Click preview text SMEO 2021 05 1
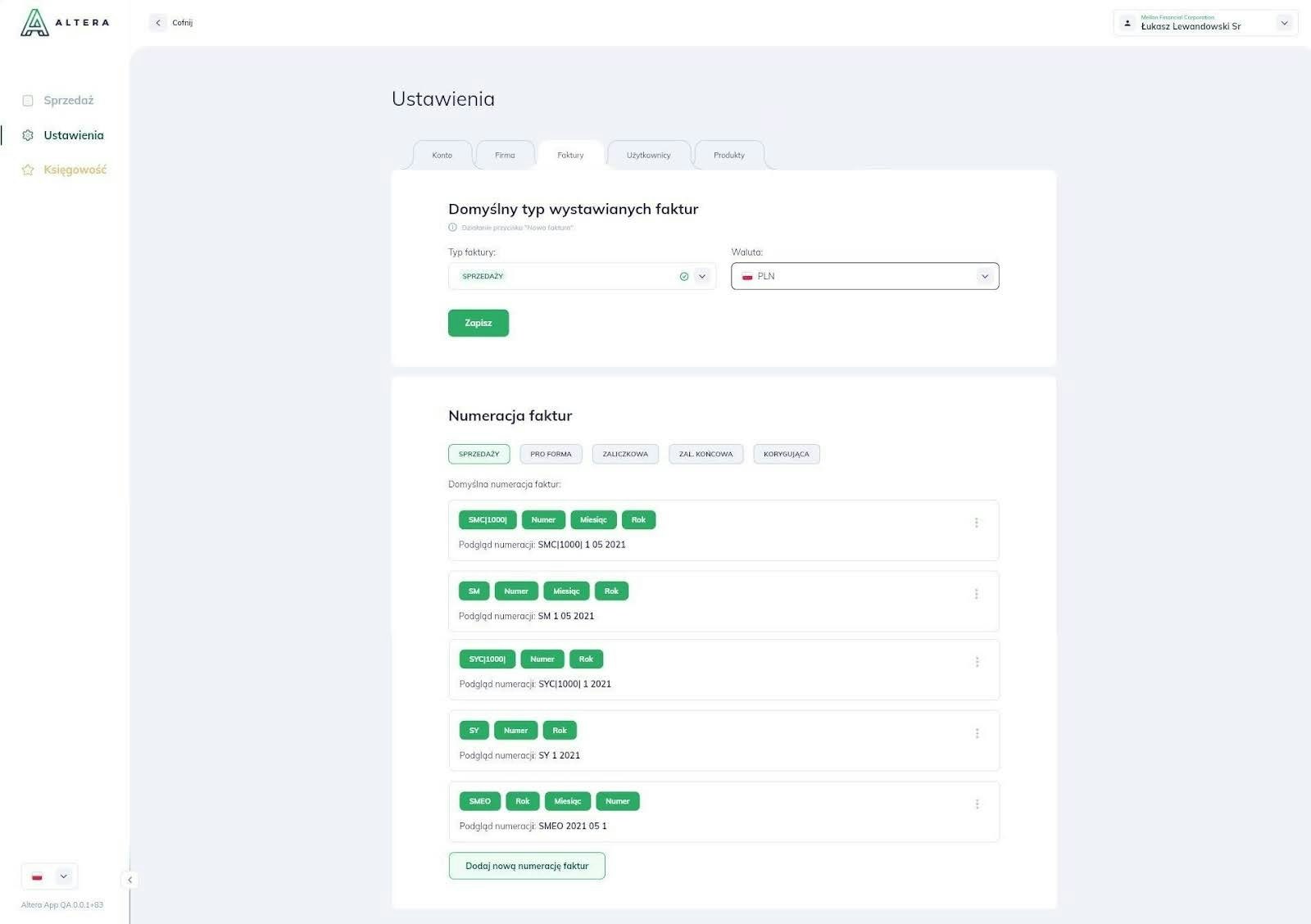The image size is (1311, 924). pyautogui.click(x=573, y=827)
